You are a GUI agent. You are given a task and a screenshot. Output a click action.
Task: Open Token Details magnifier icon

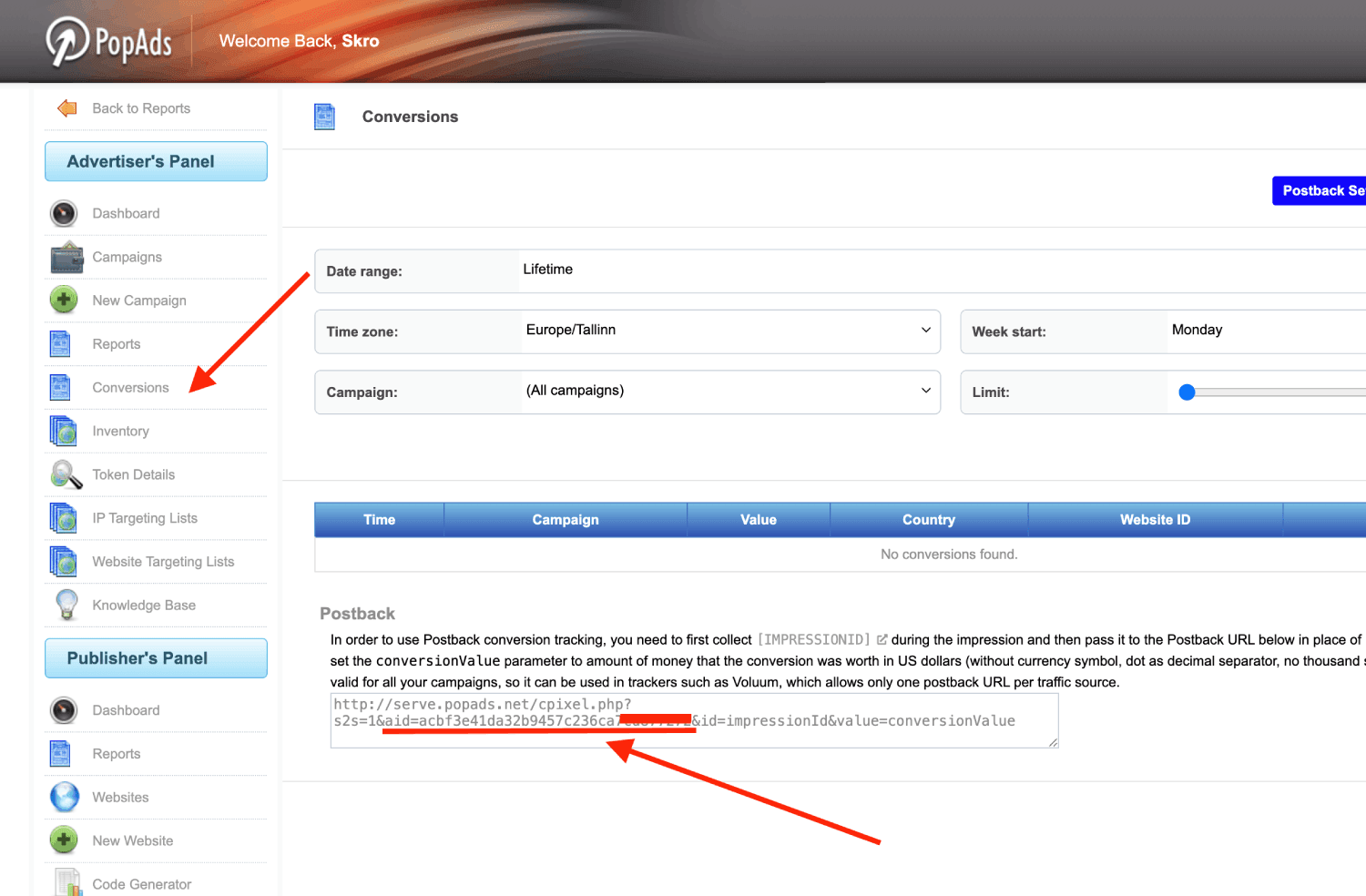tap(66, 474)
